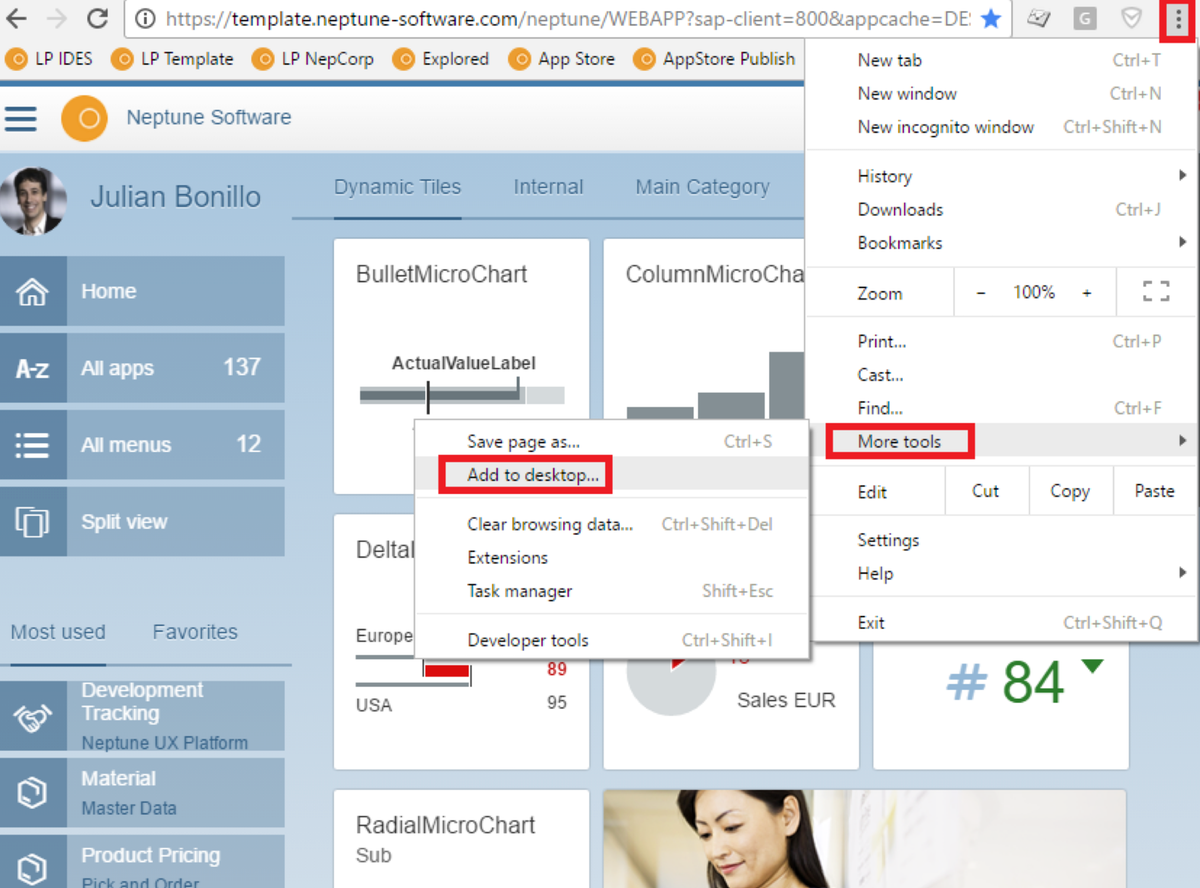Switch to the Internal tab

pyautogui.click(x=548, y=186)
